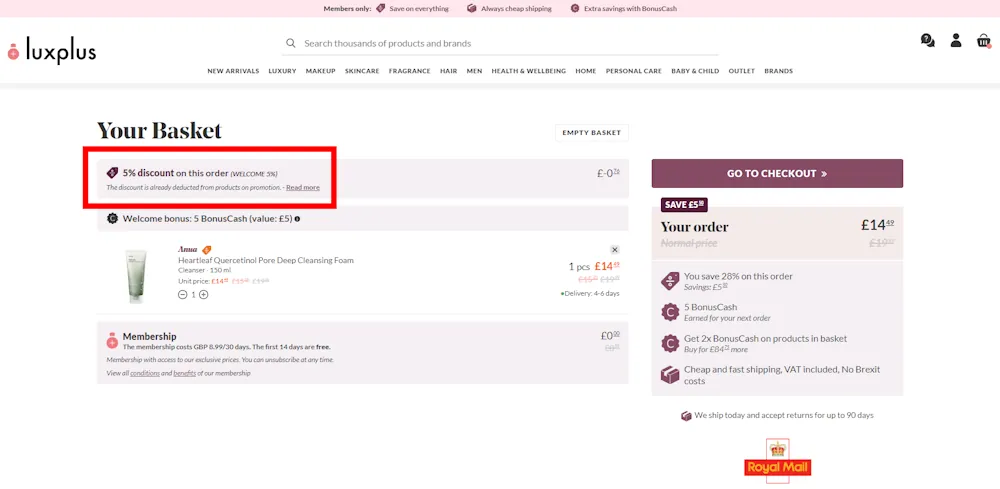
Task: Open the membership conditions link
Action: [145, 374]
